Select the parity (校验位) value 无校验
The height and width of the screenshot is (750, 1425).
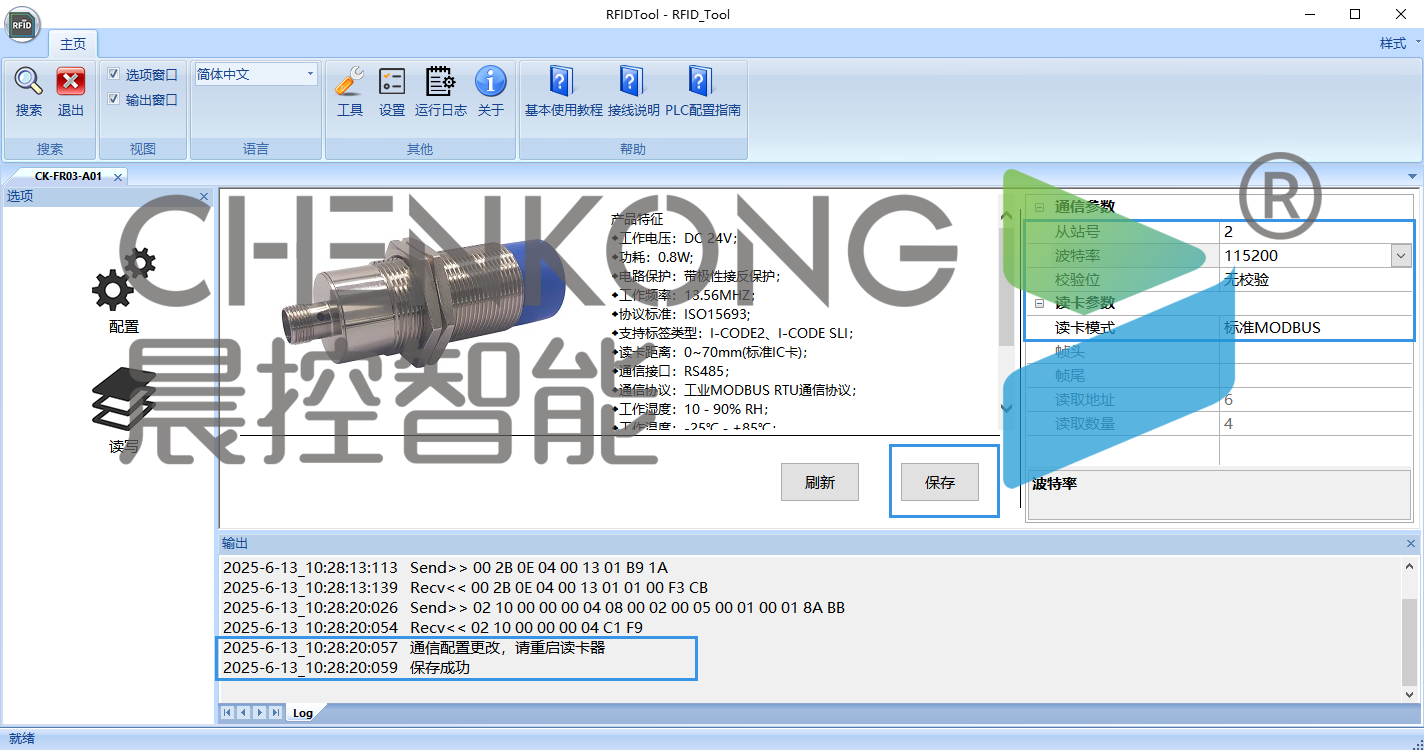click(x=1315, y=279)
